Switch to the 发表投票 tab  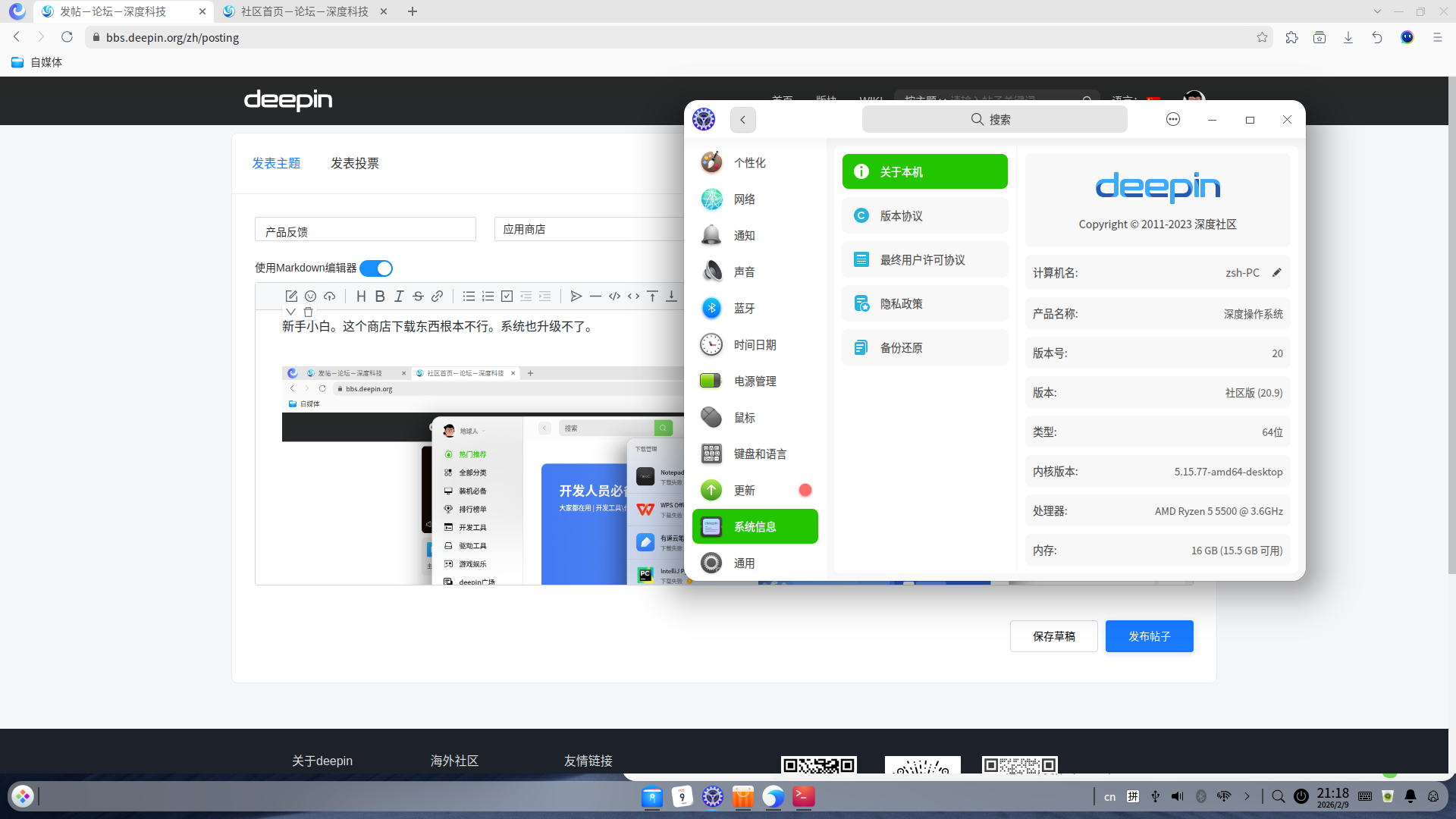tap(354, 162)
